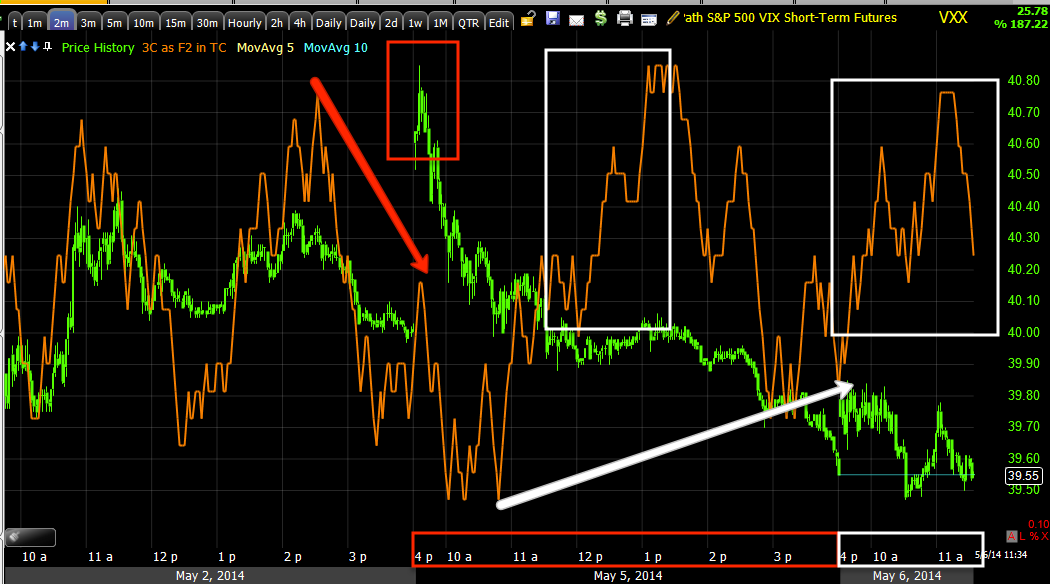
Task: Toggle the red '%' percent scale button
Action: click(1033, 536)
